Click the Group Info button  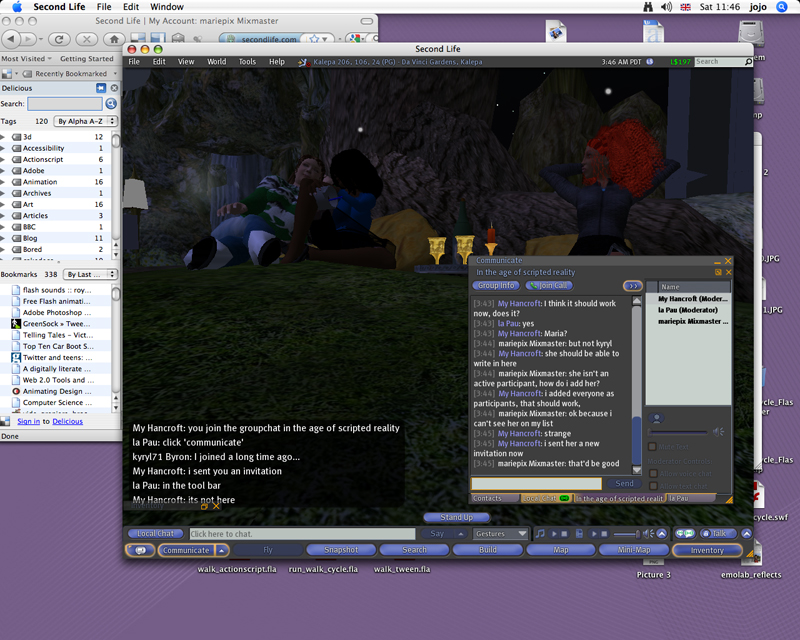[x=495, y=285]
